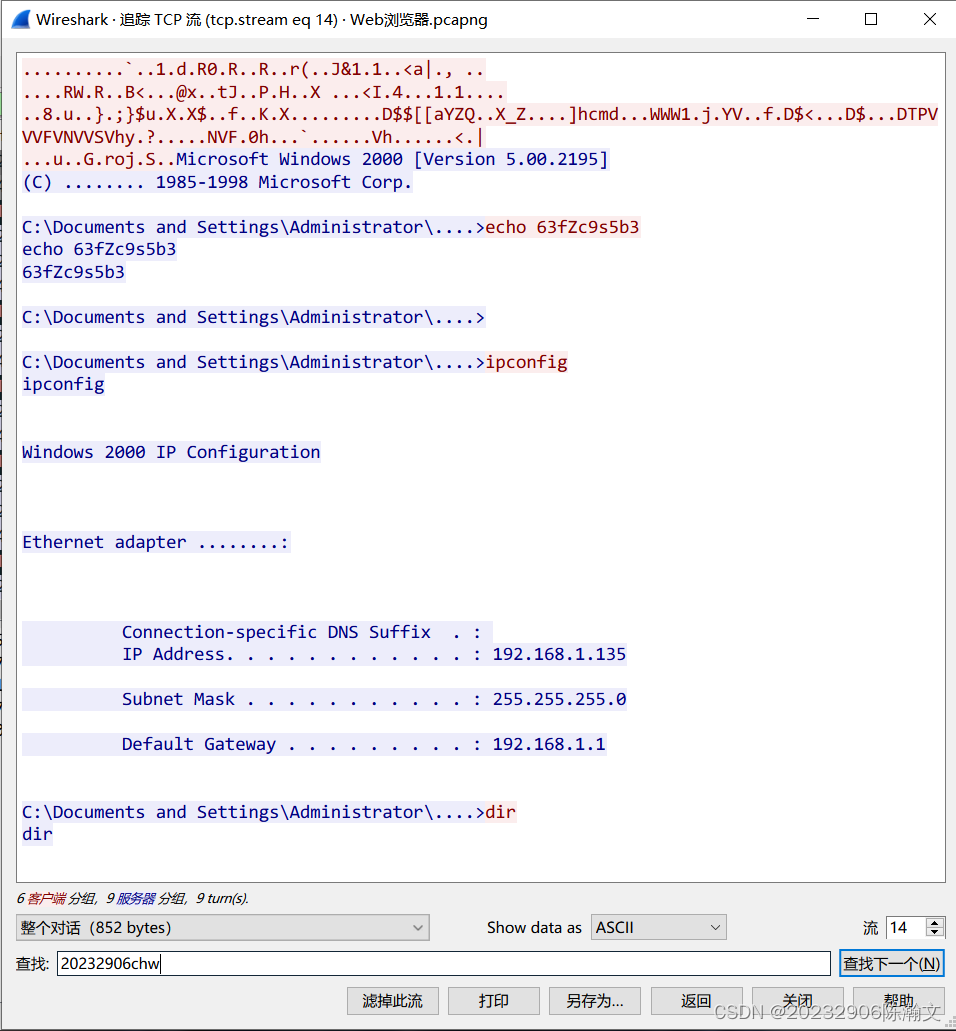Click the red line containing 'hcmd...WWW1.j.YV'

pos(480,114)
